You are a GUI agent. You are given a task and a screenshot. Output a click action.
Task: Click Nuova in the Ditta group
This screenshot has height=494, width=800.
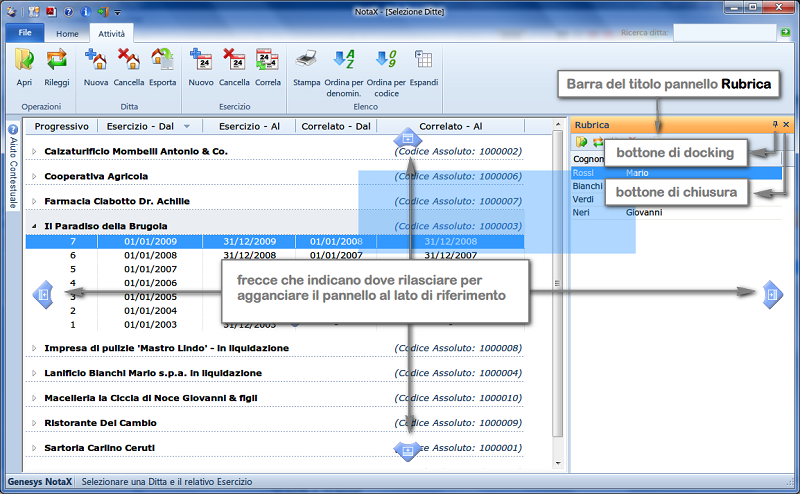[96, 61]
